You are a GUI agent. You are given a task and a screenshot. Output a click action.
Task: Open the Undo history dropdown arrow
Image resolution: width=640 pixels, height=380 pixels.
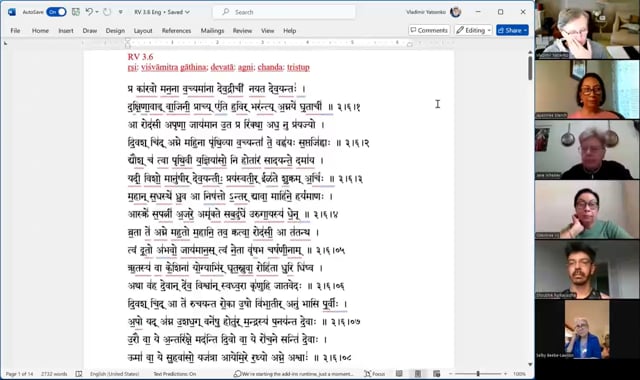(97, 12)
